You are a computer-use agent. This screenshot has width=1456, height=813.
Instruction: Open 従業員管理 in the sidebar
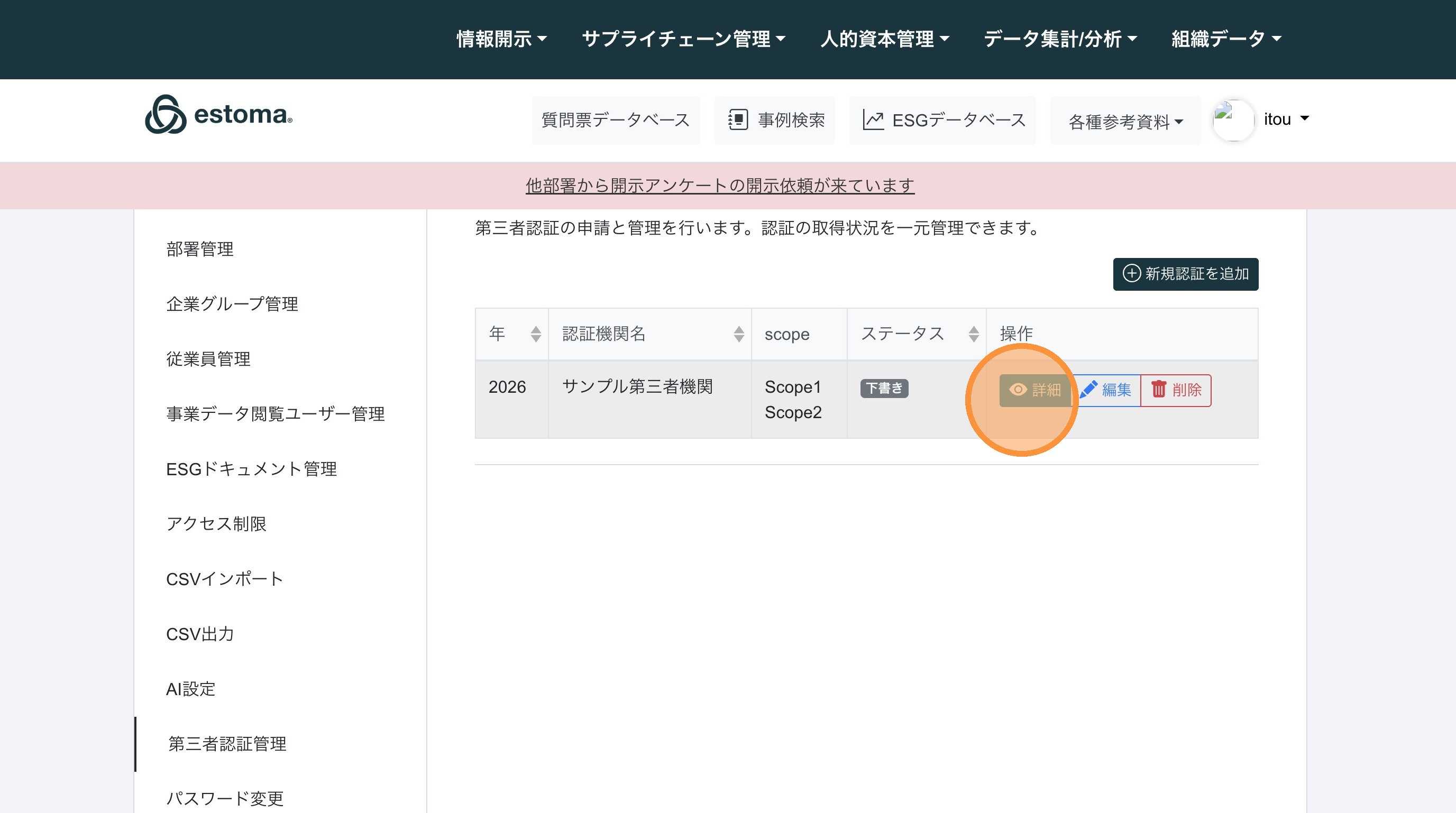[208, 359]
